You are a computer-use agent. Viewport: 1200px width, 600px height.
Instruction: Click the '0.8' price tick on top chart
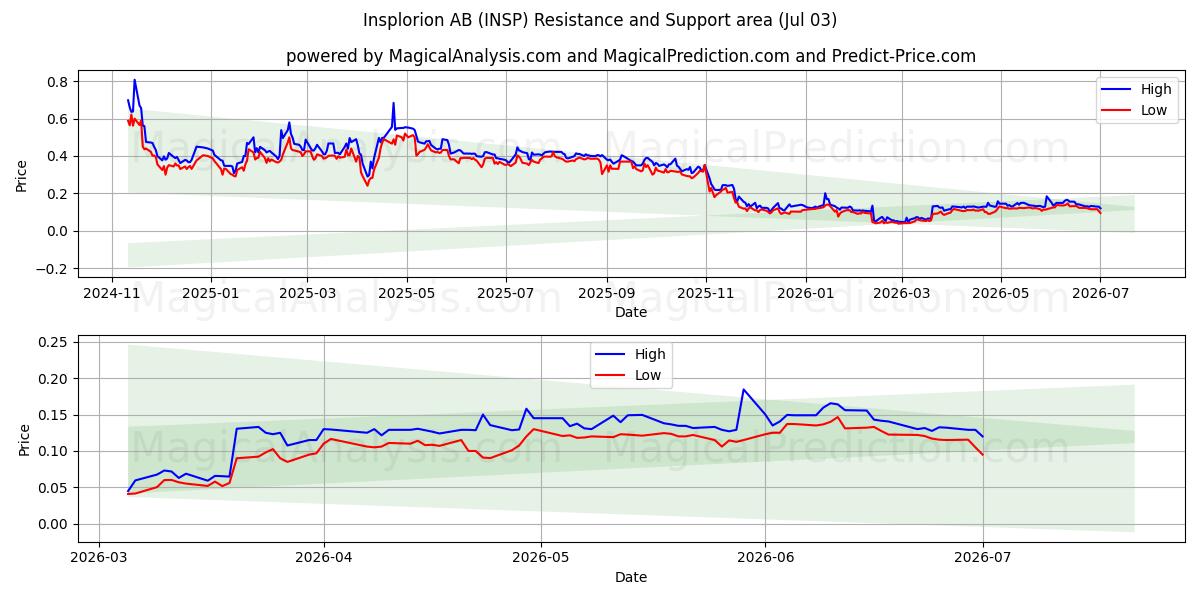(x=57, y=82)
